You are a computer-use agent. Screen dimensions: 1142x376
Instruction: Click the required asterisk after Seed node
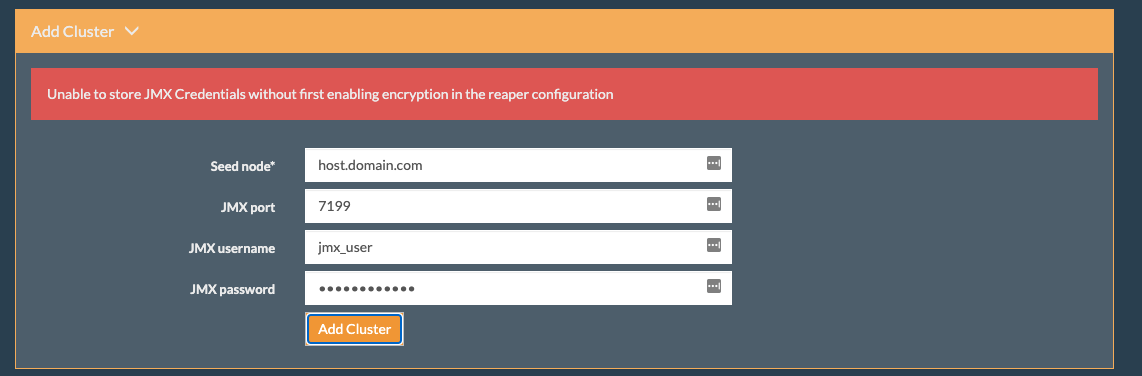[272, 165]
